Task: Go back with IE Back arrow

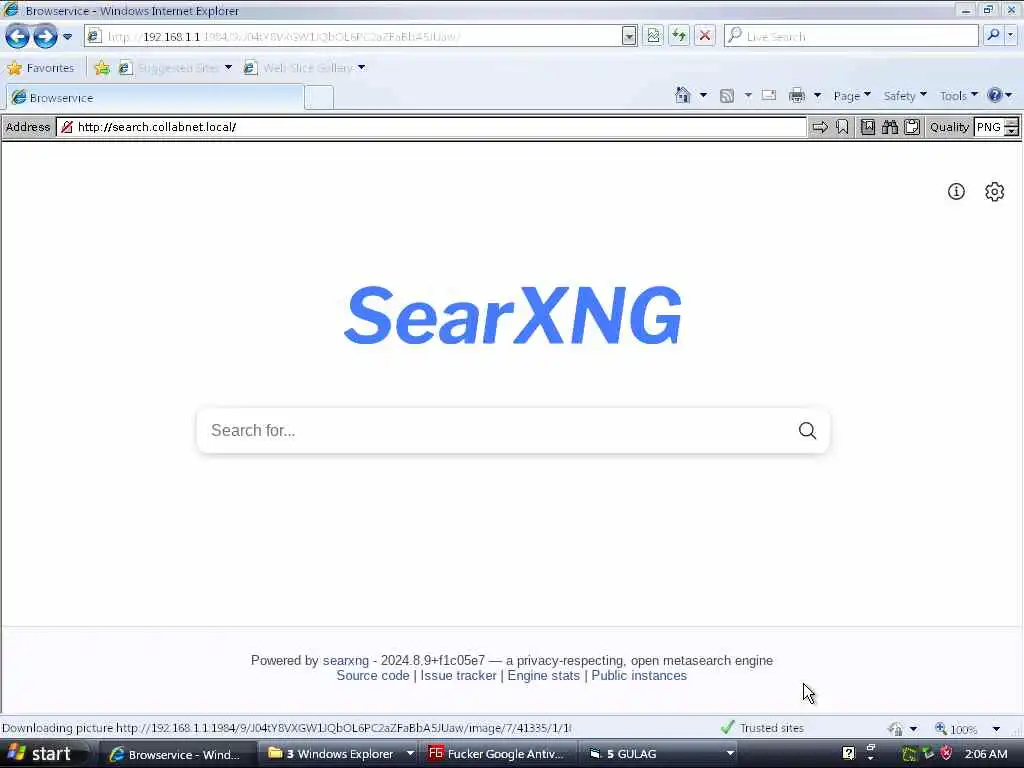Action: [x=17, y=36]
